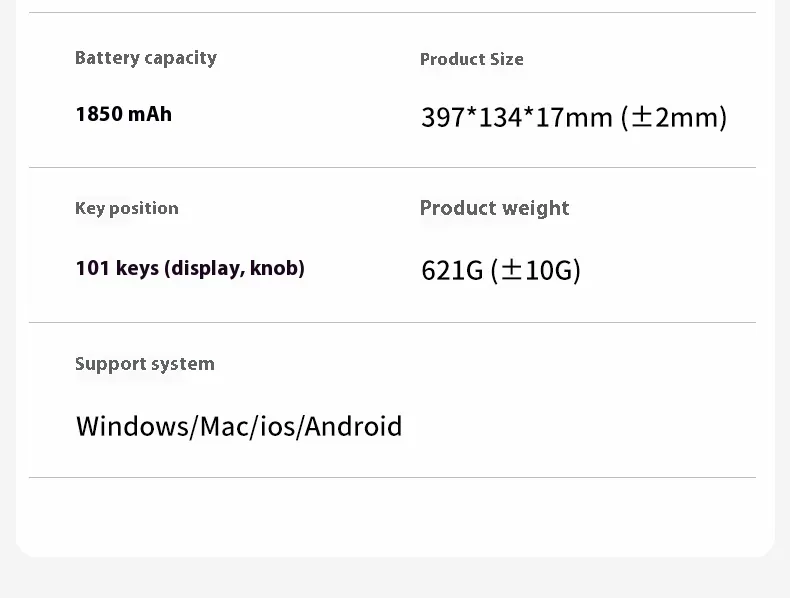Click the "Product weight" heading
The height and width of the screenshot is (598, 790).
494,208
